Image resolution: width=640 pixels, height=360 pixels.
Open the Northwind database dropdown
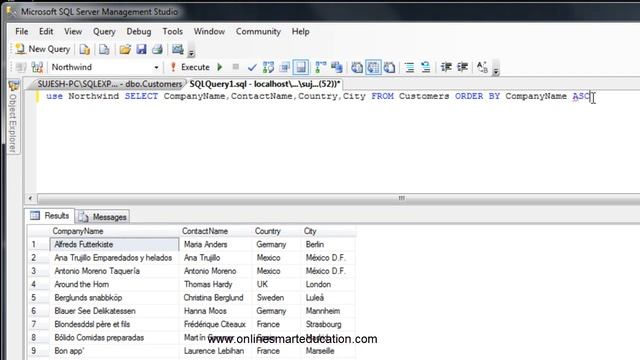point(156,67)
